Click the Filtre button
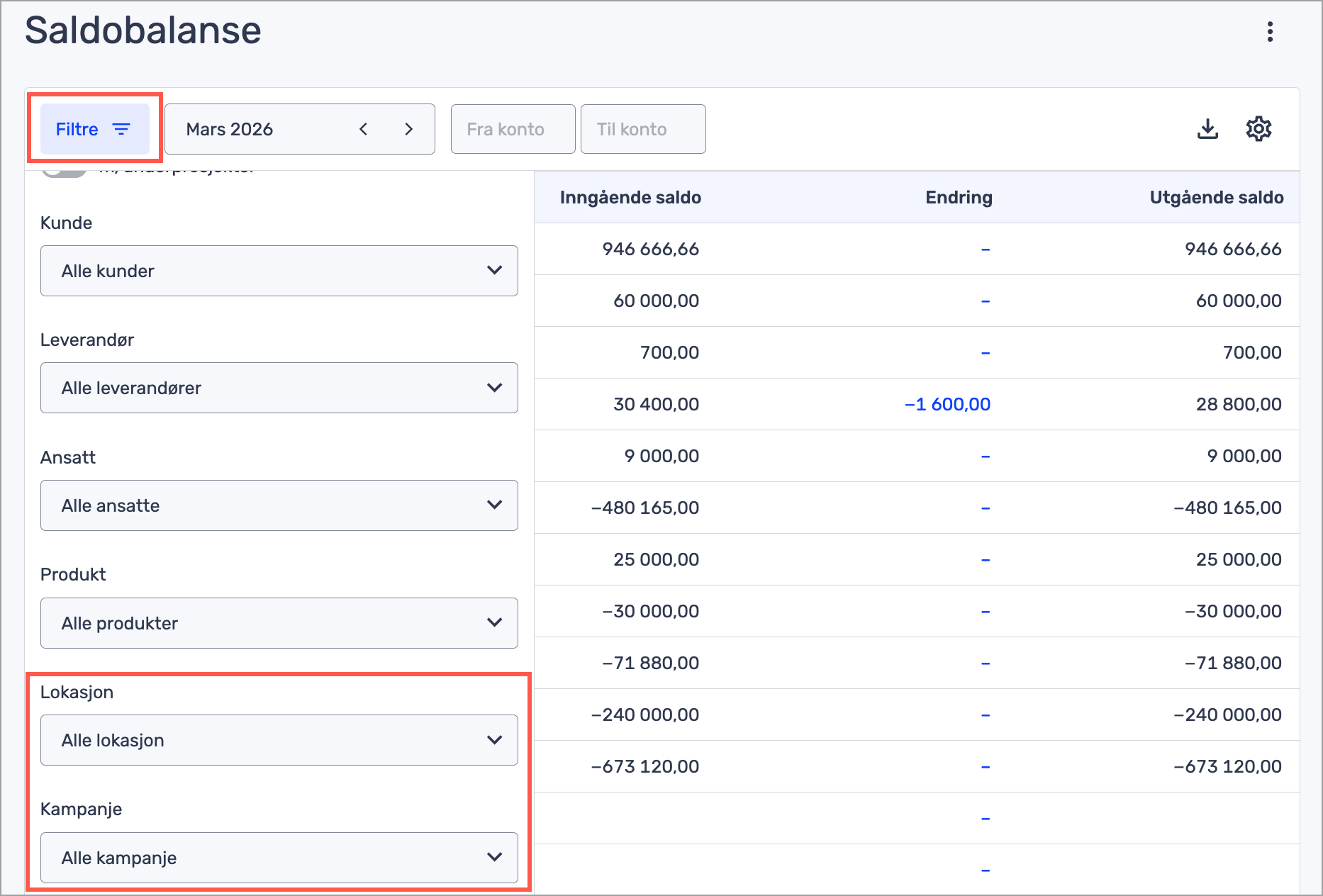 coord(94,129)
